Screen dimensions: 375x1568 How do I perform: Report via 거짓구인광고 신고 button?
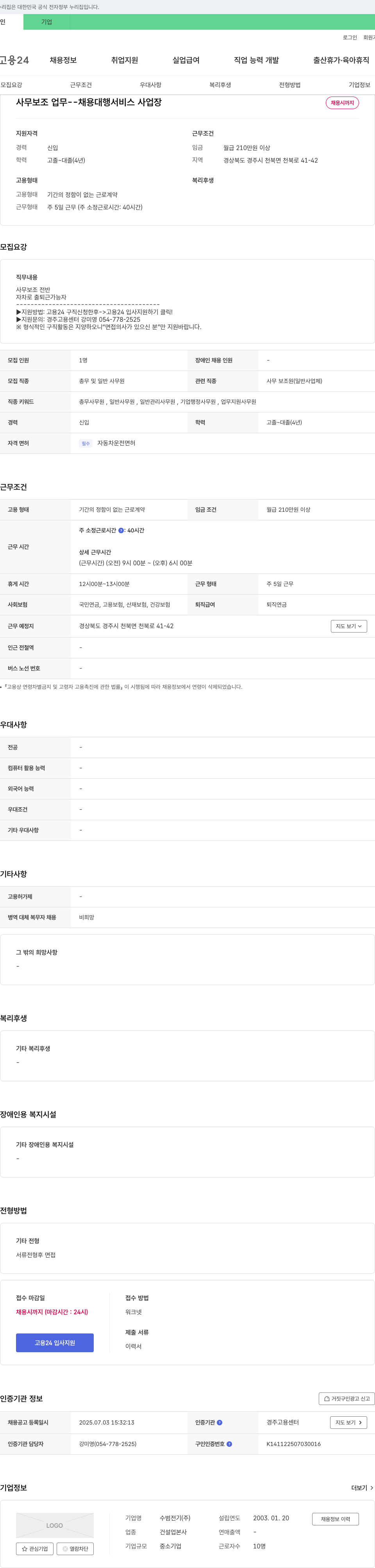click(346, 1399)
